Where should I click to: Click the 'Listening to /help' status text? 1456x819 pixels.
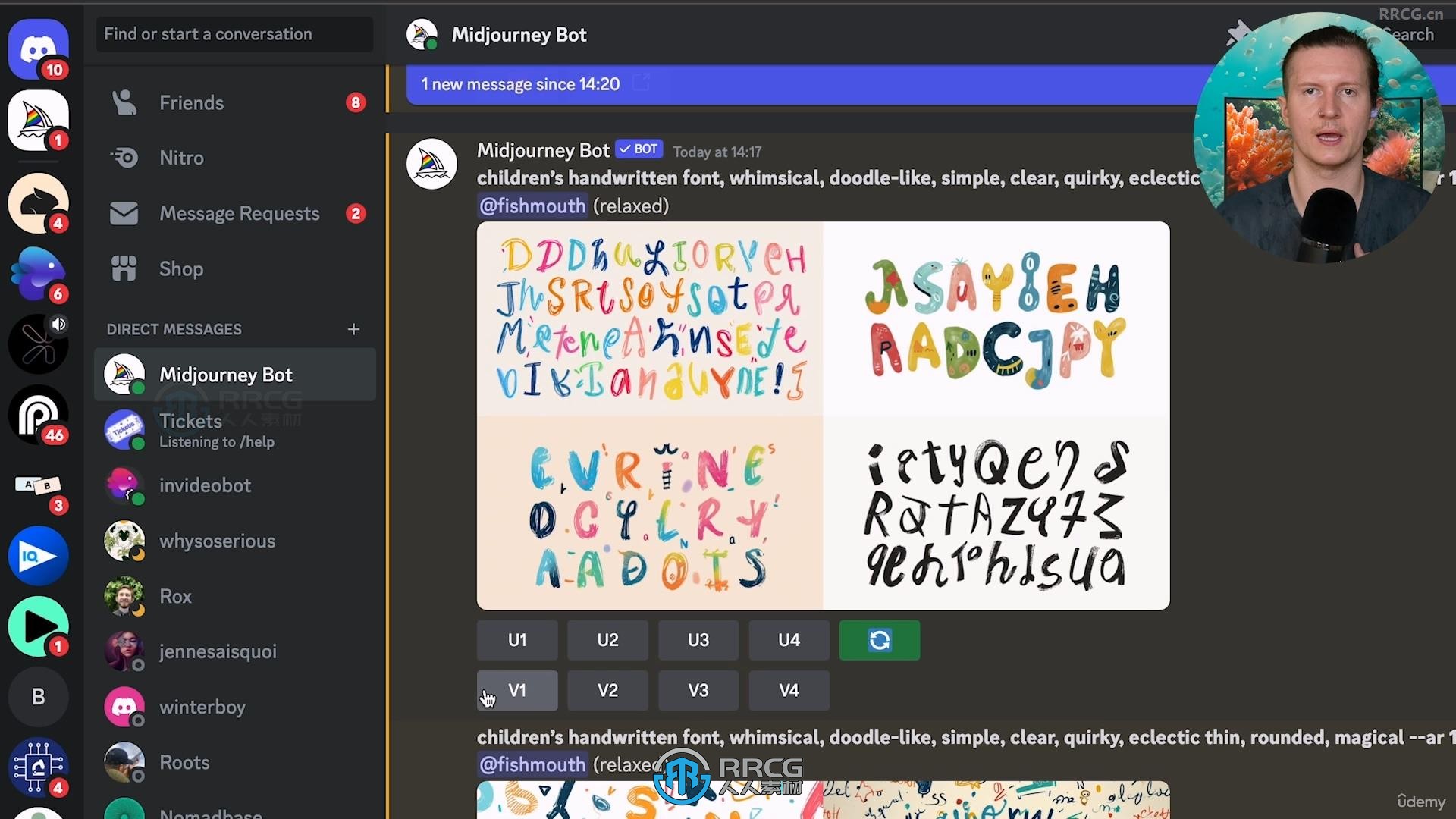coord(217,441)
